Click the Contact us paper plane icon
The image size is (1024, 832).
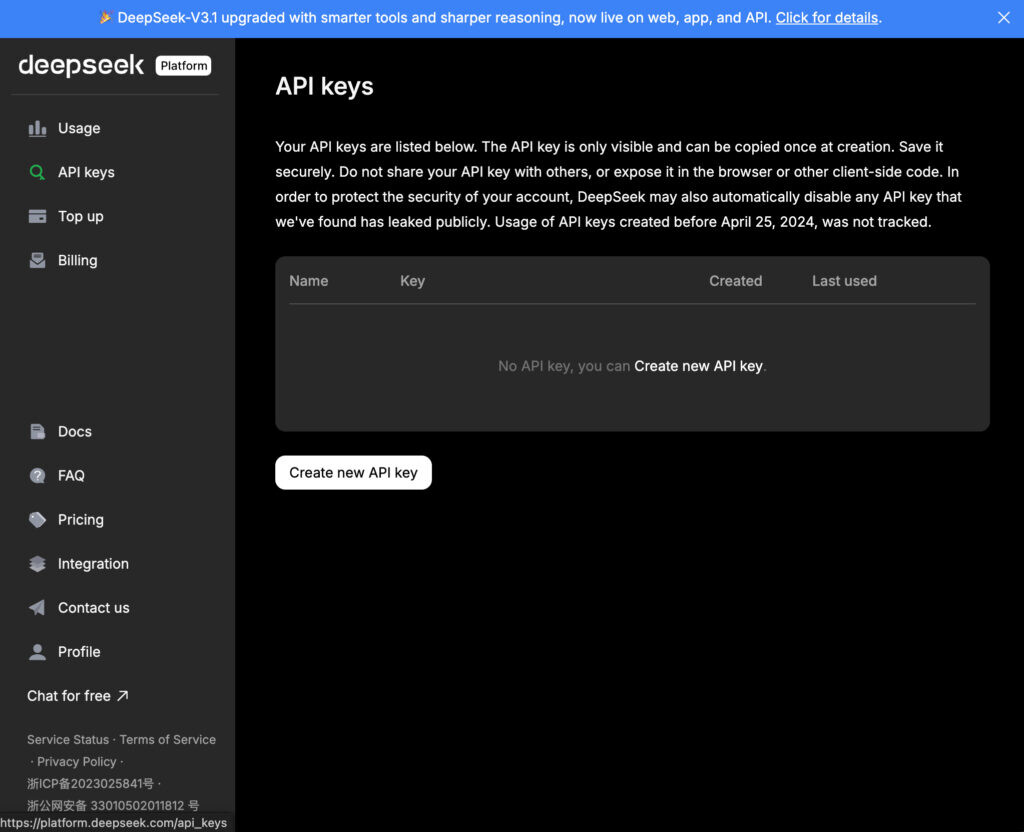37,608
